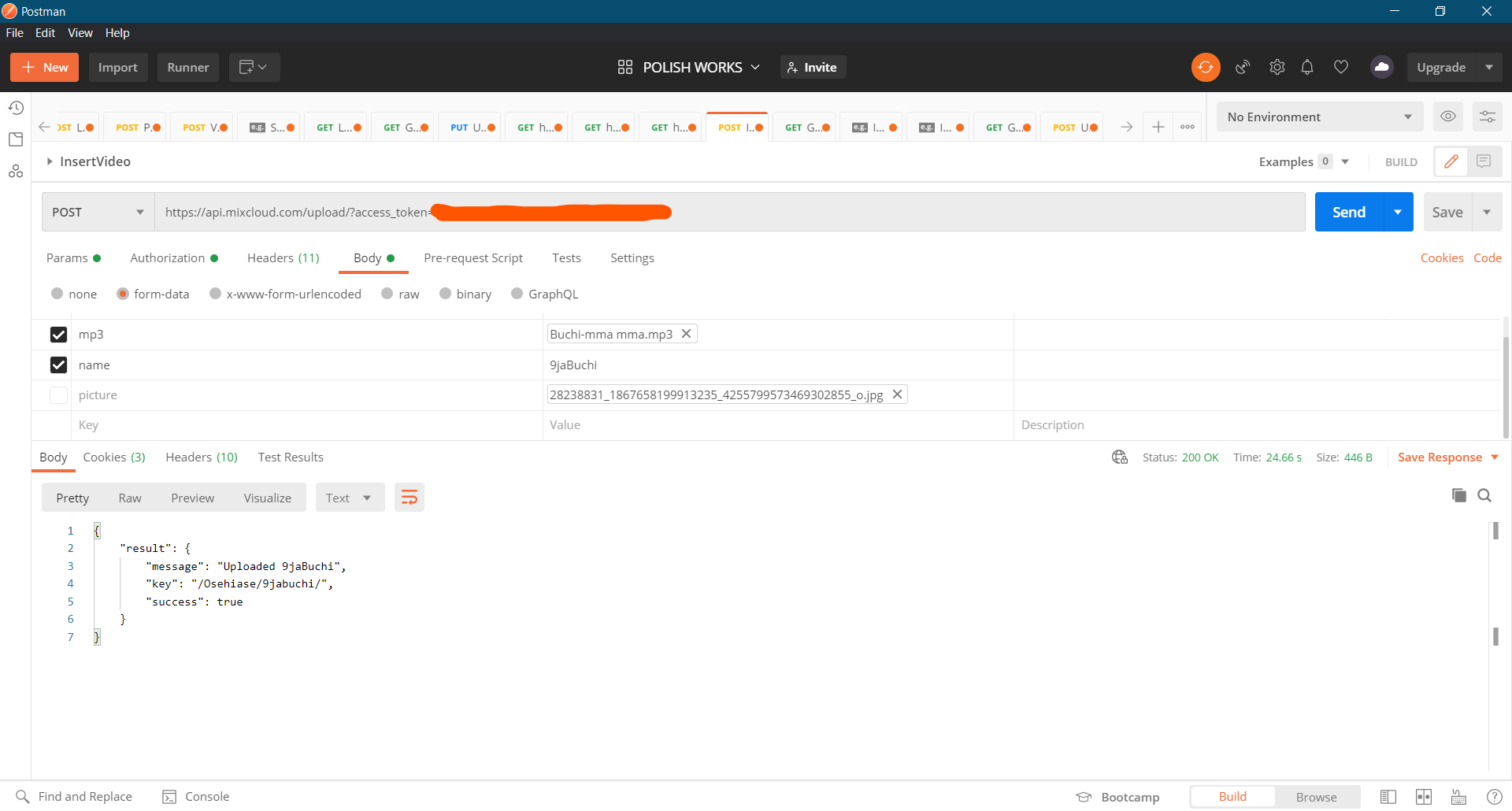Viewport: 1512px width, 811px height.
Task: Click the network globe icon near Status
Action: [x=1120, y=457]
